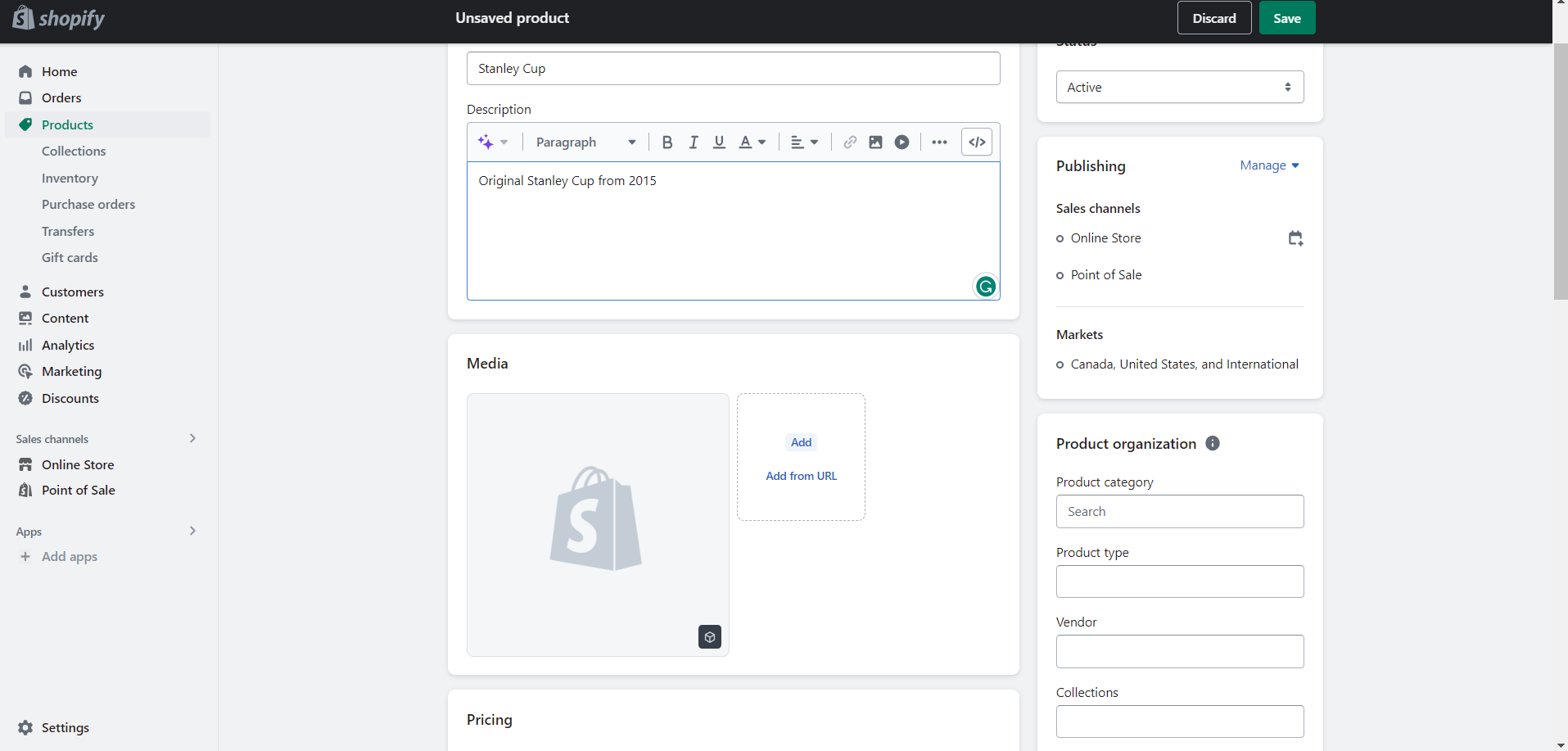Toggle bold formatting

coord(667,142)
